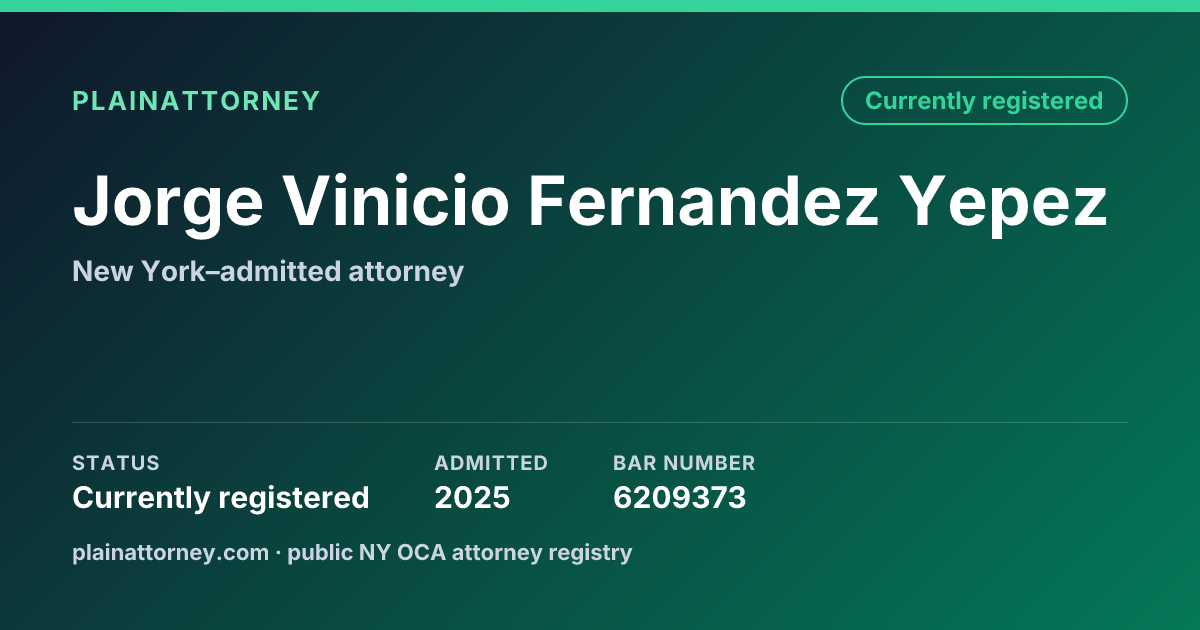Click the admission year 2025
This screenshot has width=1200, height=630.
[x=472, y=498]
